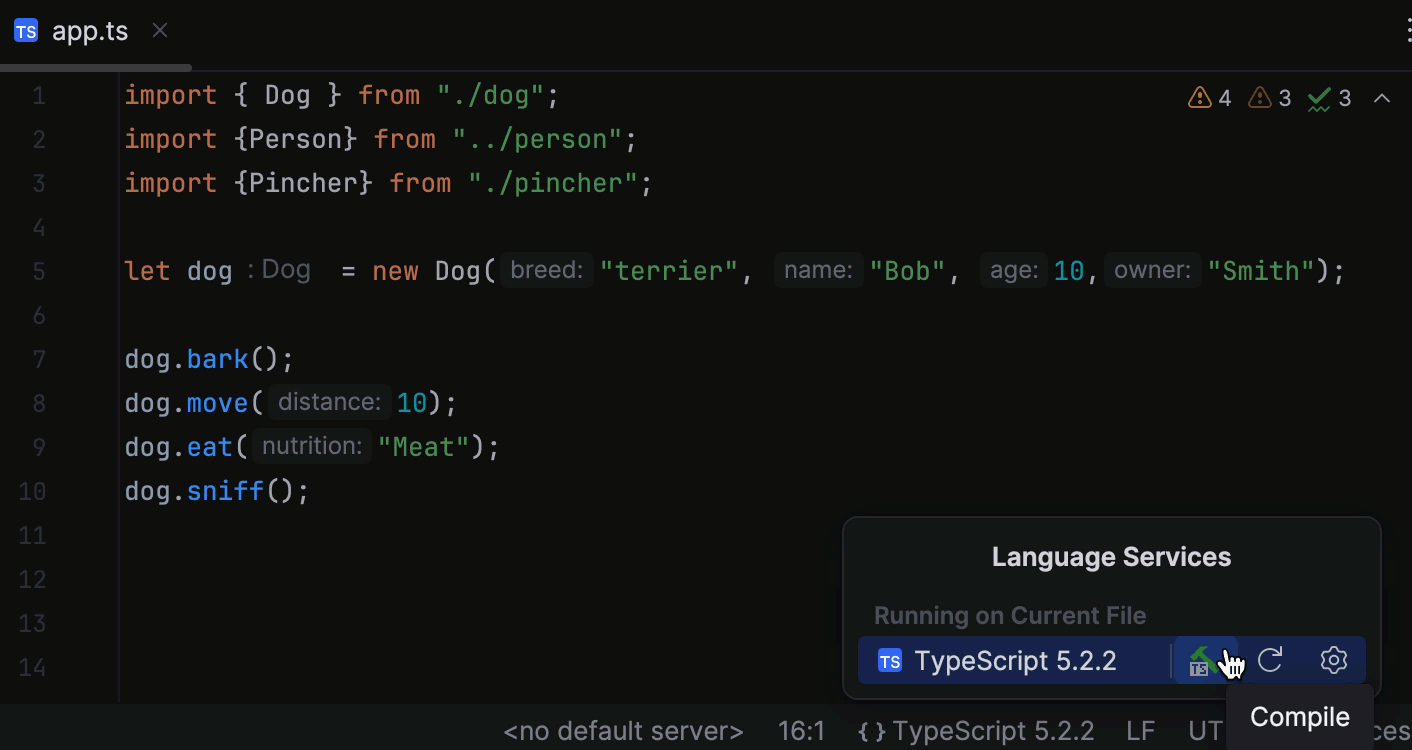Open Language Services settings gear

[x=1333, y=660]
